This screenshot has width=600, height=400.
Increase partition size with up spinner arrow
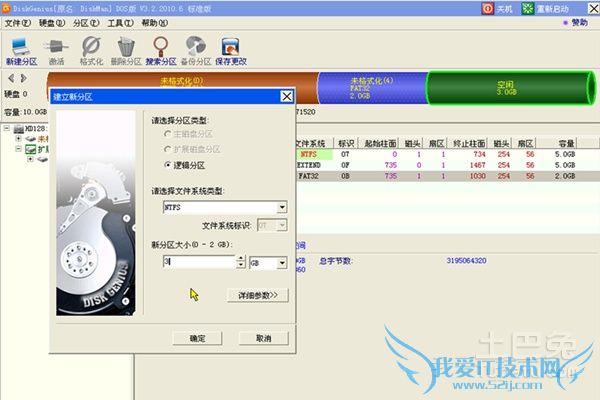pos(241,258)
